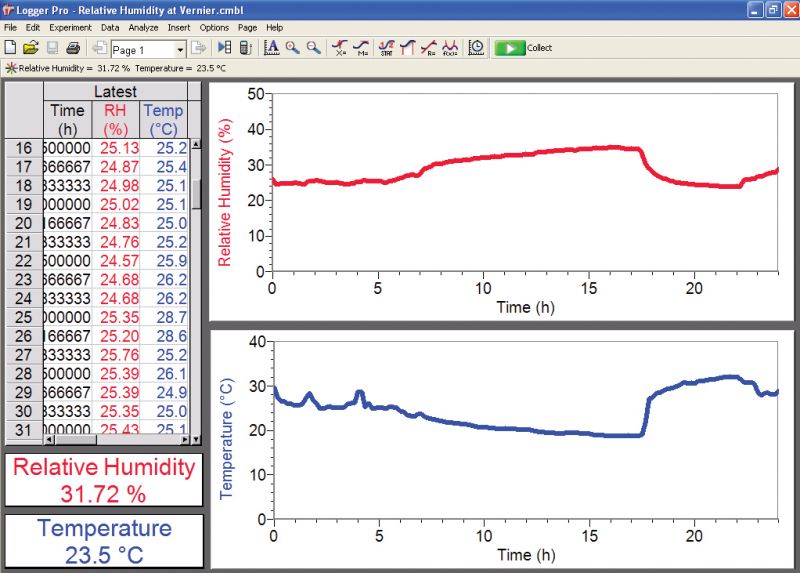Select the RH (%) column header
The width and height of the screenshot is (800, 573).
[x=115, y=119]
